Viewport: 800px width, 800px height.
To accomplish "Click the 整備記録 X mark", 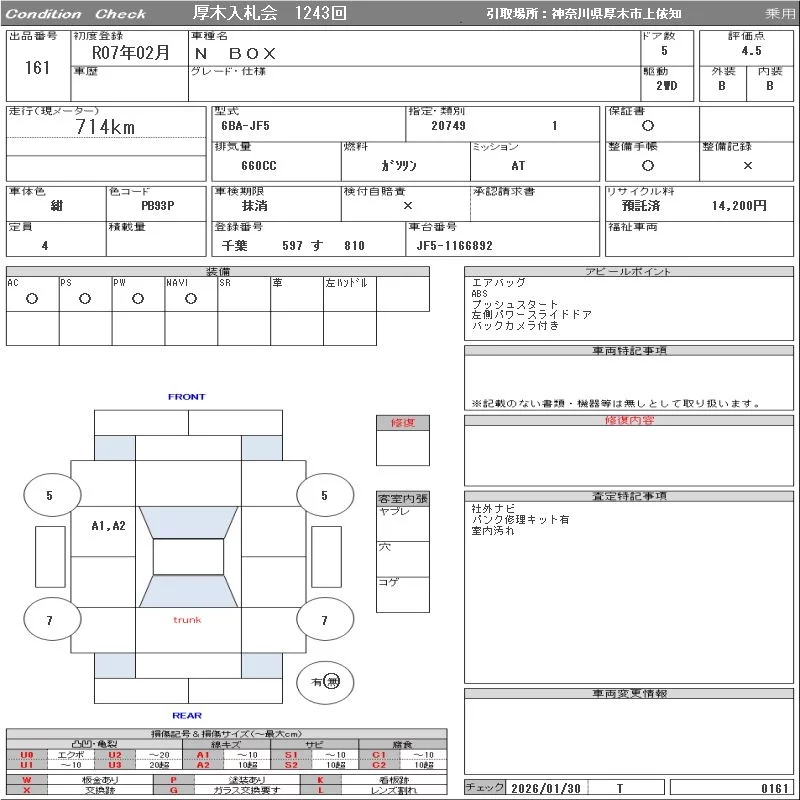I will 747,165.
